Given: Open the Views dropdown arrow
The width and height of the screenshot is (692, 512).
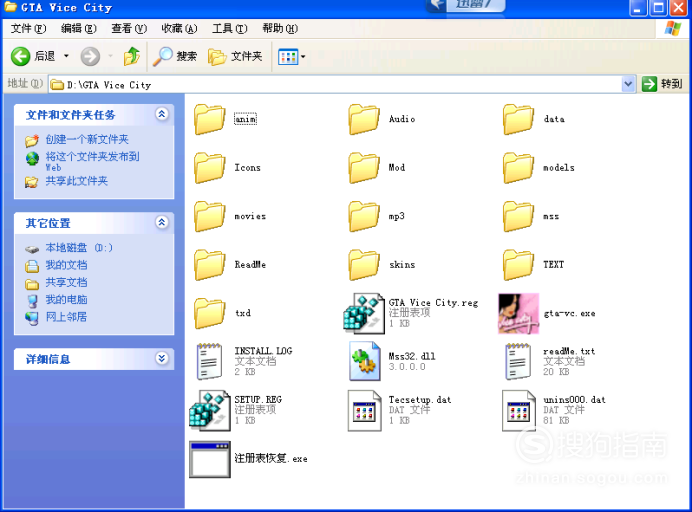Looking at the screenshot, I should coord(303,57).
